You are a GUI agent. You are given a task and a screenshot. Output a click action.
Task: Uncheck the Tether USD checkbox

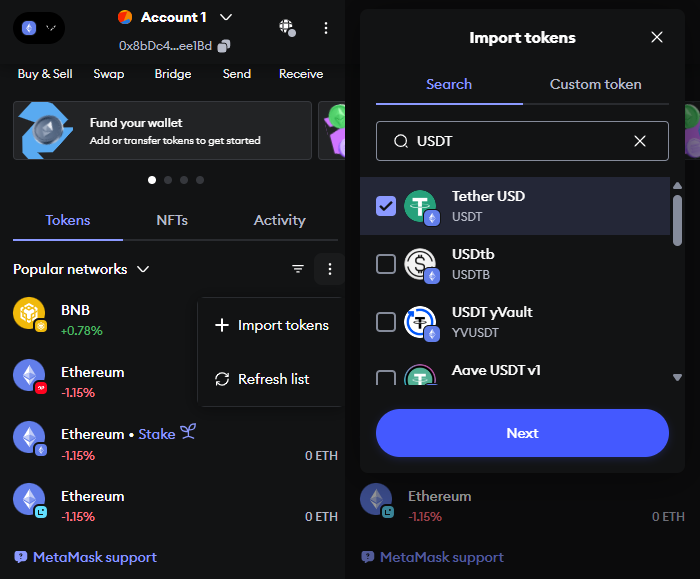coord(386,206)
